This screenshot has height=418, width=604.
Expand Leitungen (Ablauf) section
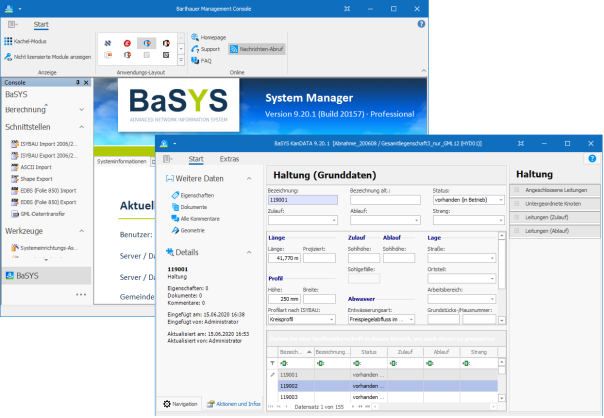pyautogui.click(x=517, y=231)
